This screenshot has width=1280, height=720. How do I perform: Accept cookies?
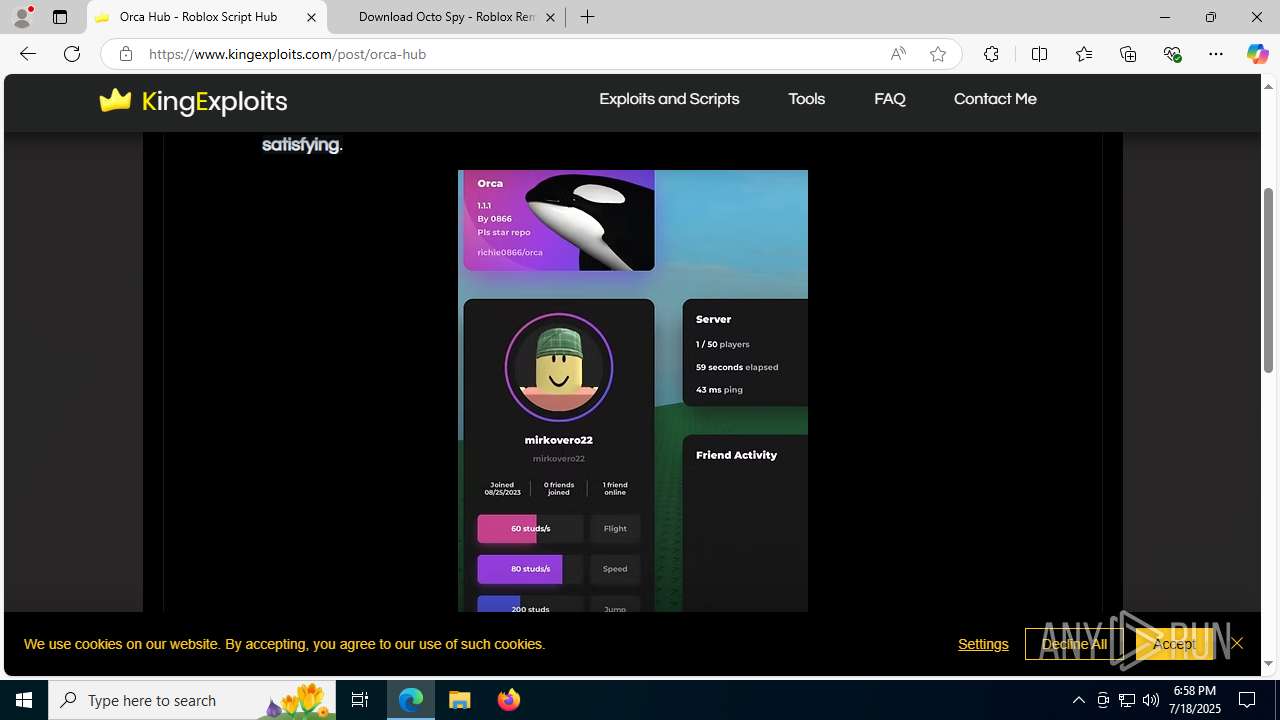tap(1174, 644)
